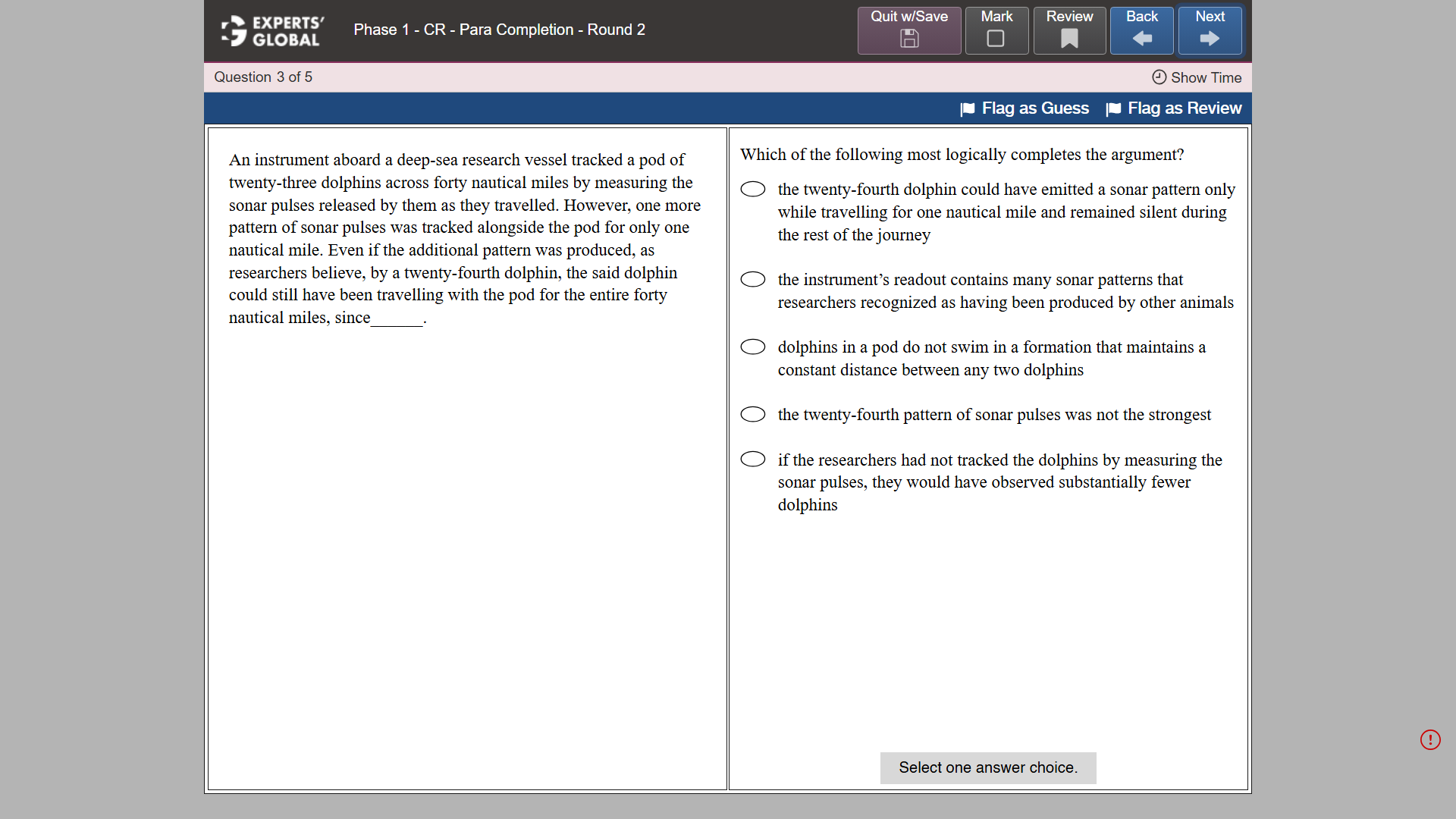Select the answer about the dolphin remaining silent
The width and height of the screenshot is (1456, 819).
pyautogui.click(x=753, y=189)
